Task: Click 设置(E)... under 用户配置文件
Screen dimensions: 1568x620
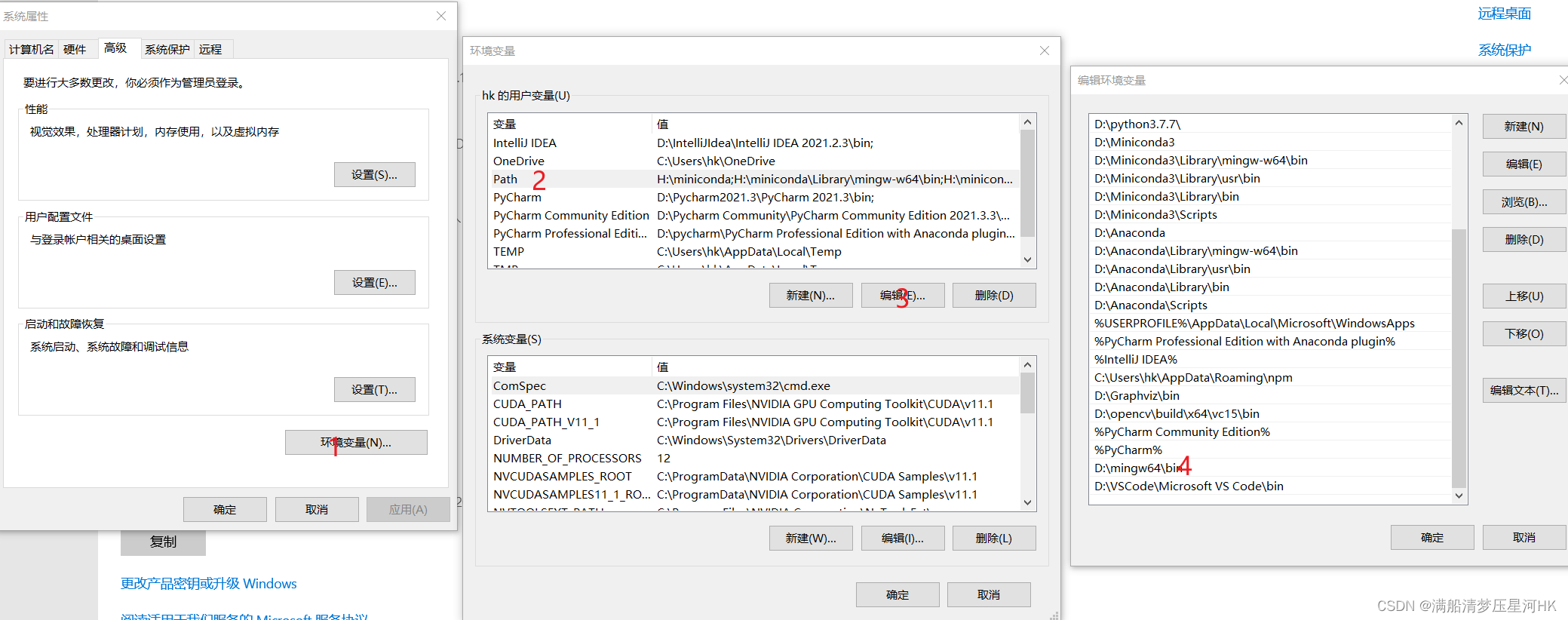Action: click(x=374, y=282)
